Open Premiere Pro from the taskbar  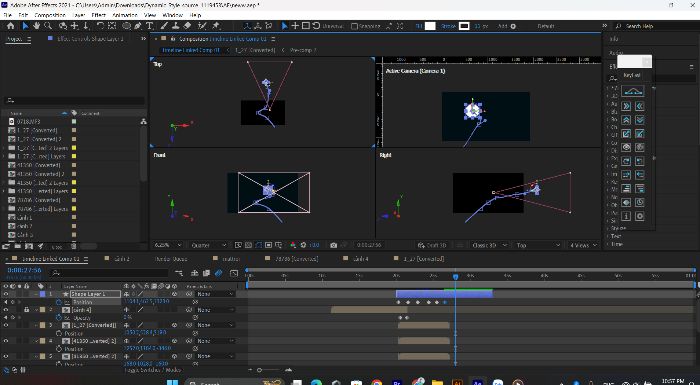pyautogui.click(x=396, y=382)
